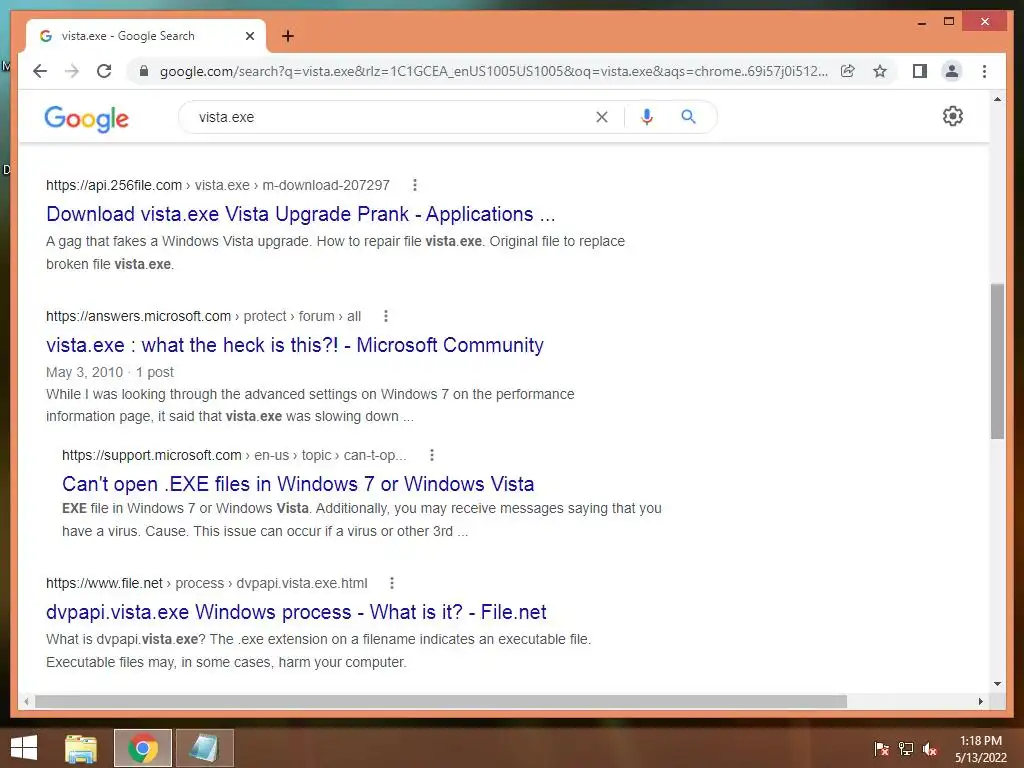
Task: Open Can't open .EXE files result
Action: click(298, 484)
